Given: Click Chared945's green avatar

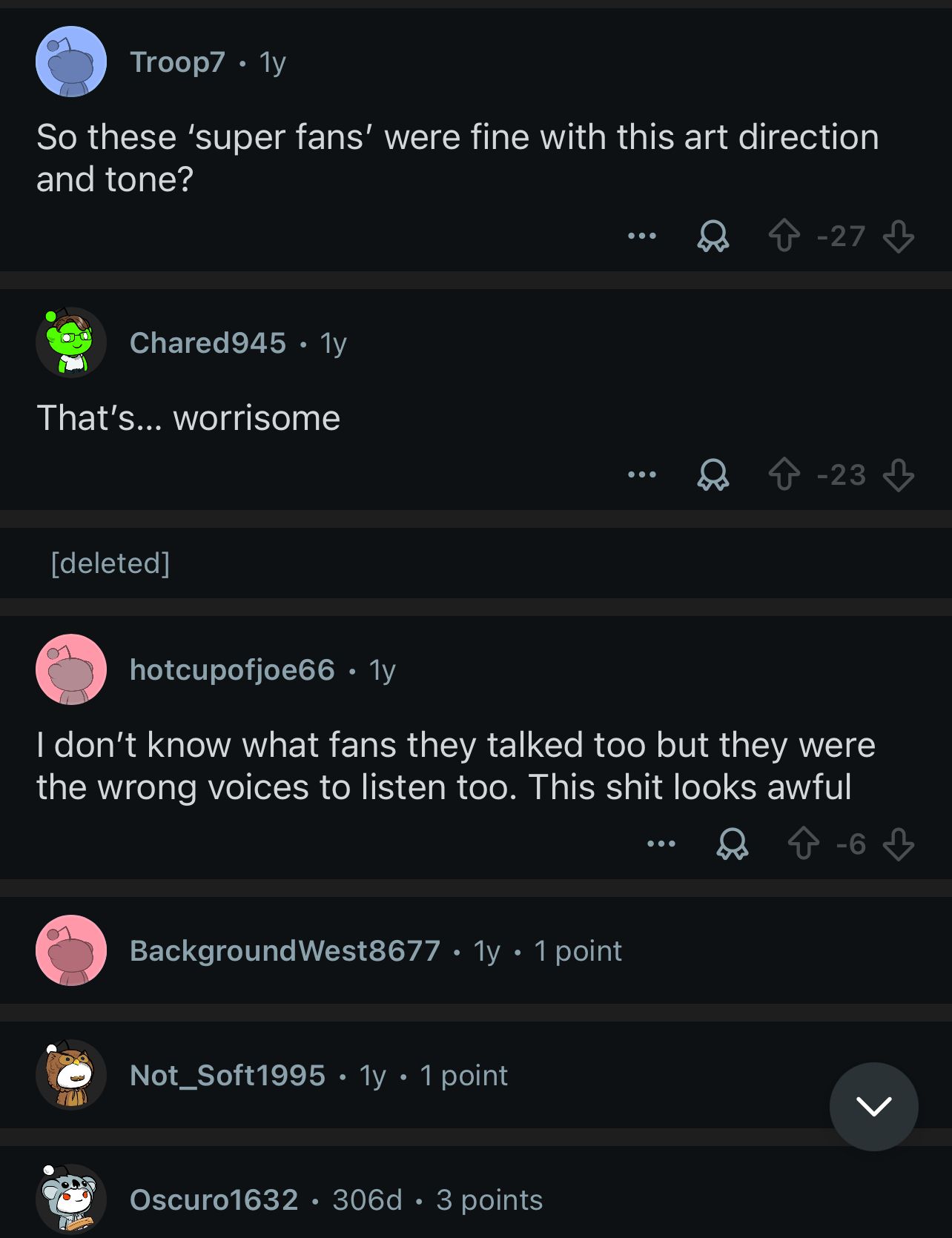Looking at the screenshot, I should (x=70, y=342).
